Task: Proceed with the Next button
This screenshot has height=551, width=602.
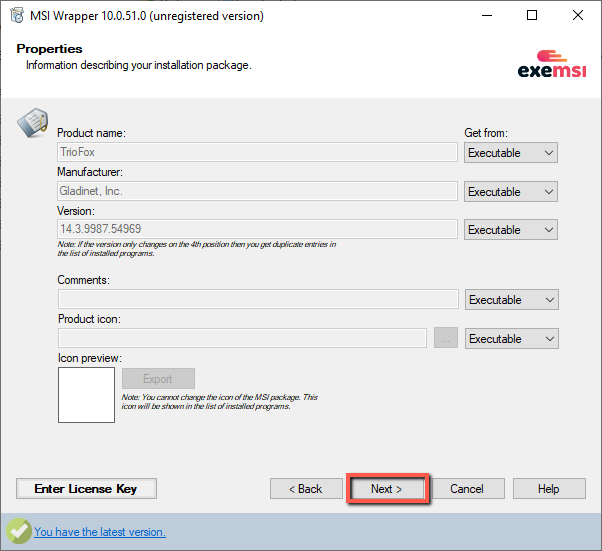Action: (x=387, y=488)
